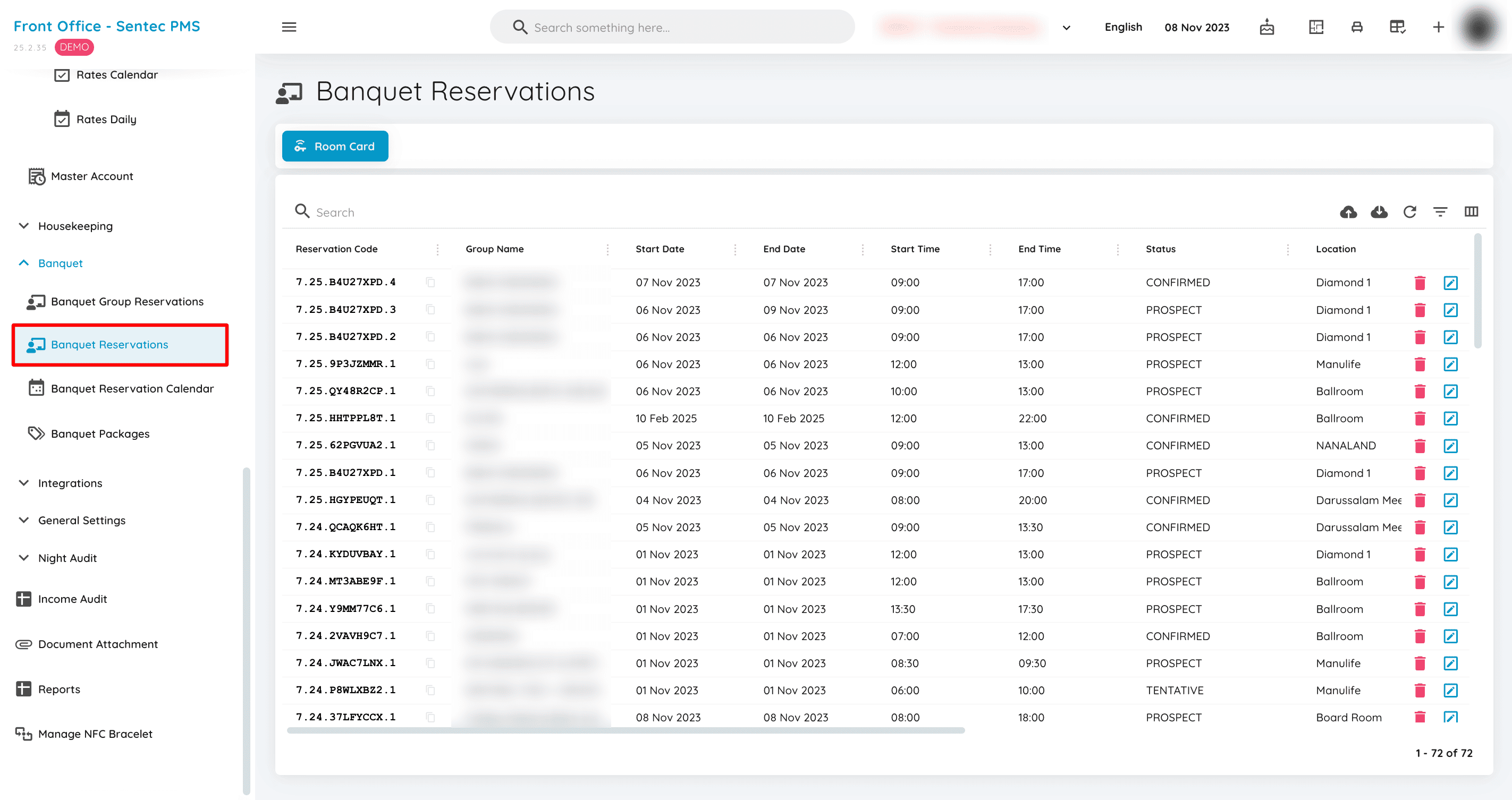Image resolution: width=1512 pixels, height=800 pixels.
Task: Click the table Search field
Action: (804, 212)
